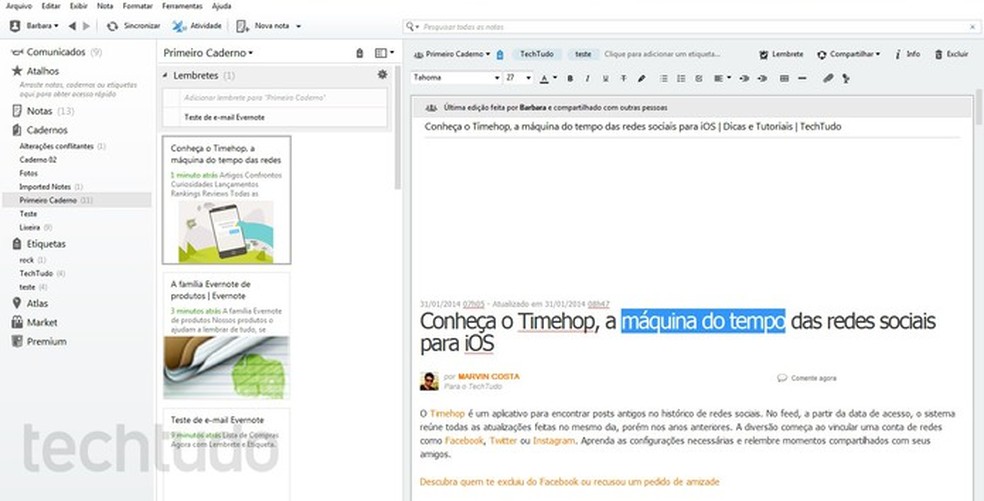
Task: Go back with the left arrow
Action: (x=72, y=26)
